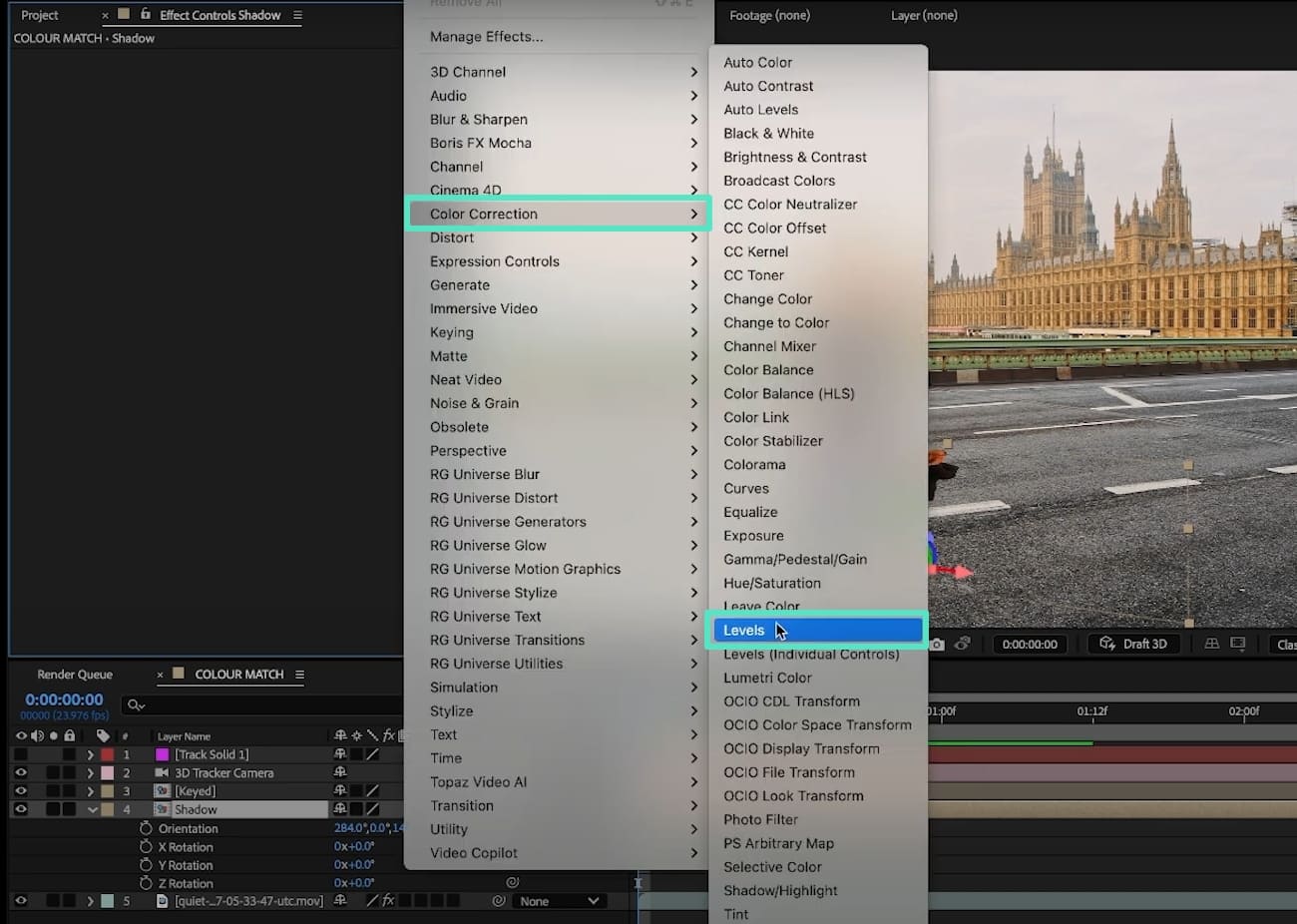
Task: Expand the Track Solid 1 layer
Action: 90,754
